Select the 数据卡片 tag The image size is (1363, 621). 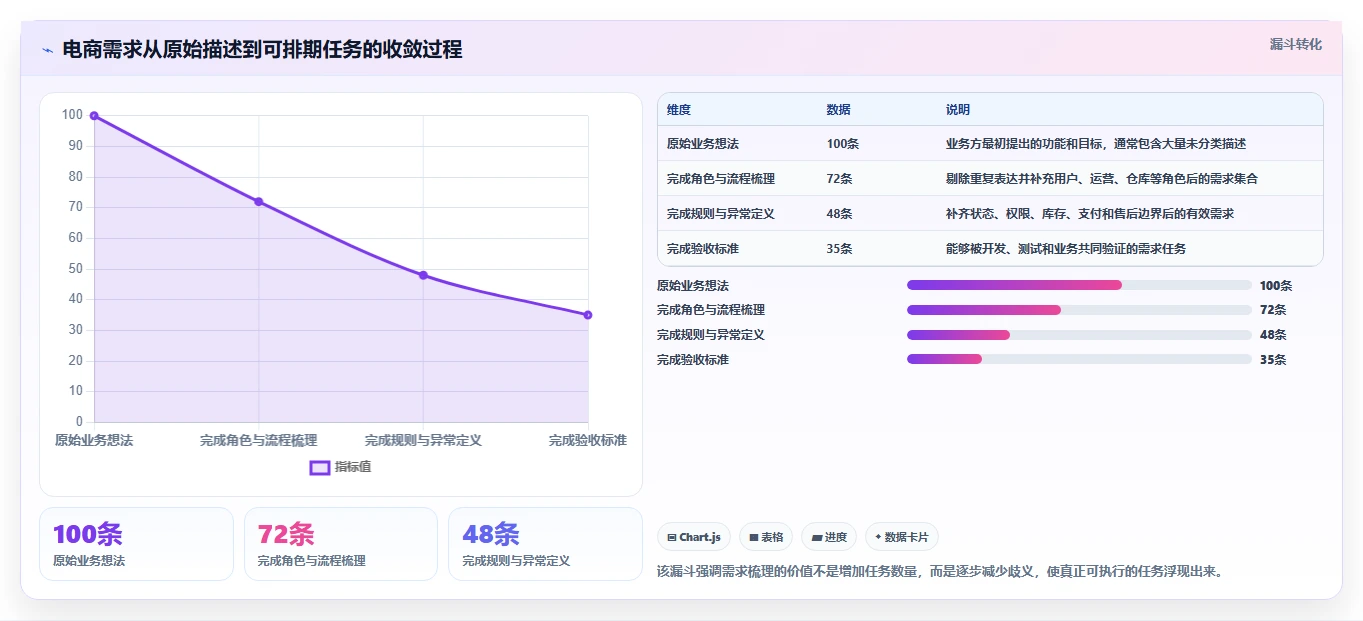(x=901, y=537)
